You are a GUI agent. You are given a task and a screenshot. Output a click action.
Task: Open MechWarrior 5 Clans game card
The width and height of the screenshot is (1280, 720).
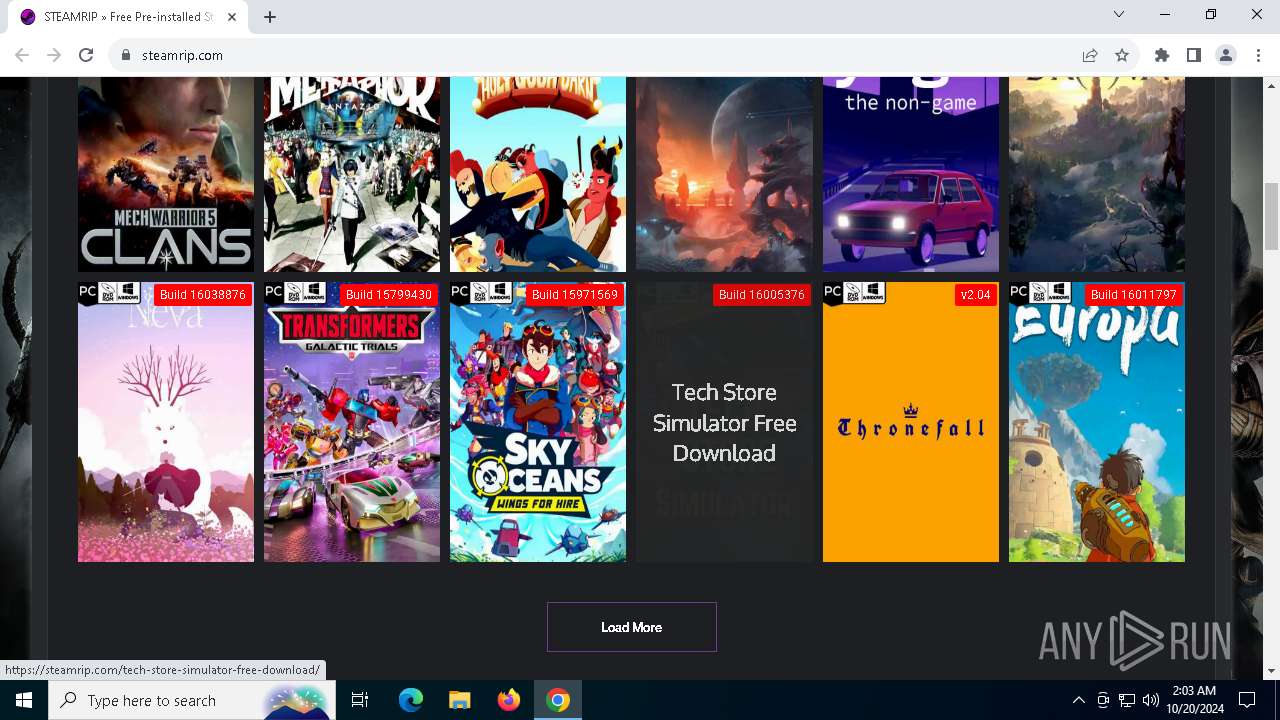[x=166, y=174]
